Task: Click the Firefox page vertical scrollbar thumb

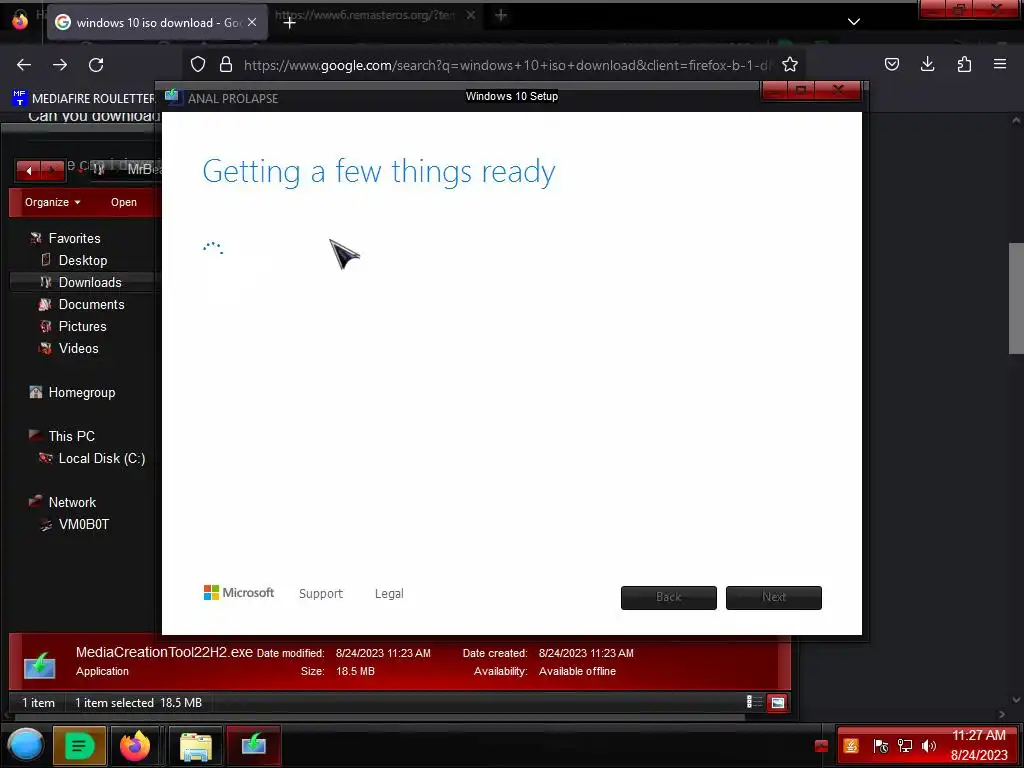Action: [x=1016, y=298]
